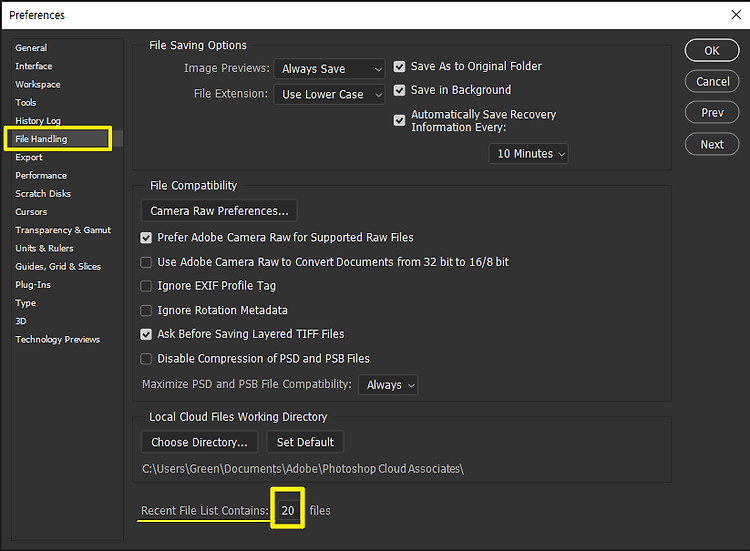750x551 pixels.
Task: Check Disable Compression of PSD and PSB Files
Action: point(146,359)
